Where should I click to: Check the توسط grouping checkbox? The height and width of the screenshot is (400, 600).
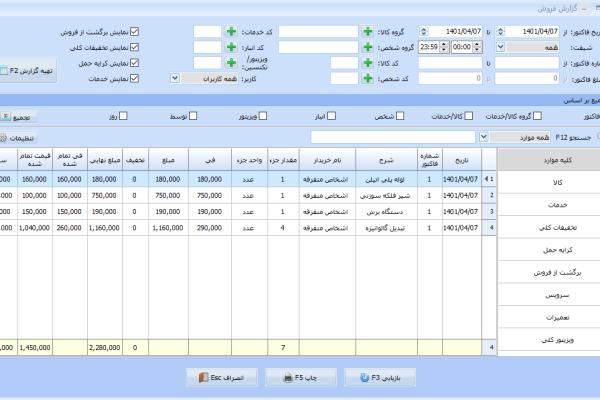(x=193, y=116)
